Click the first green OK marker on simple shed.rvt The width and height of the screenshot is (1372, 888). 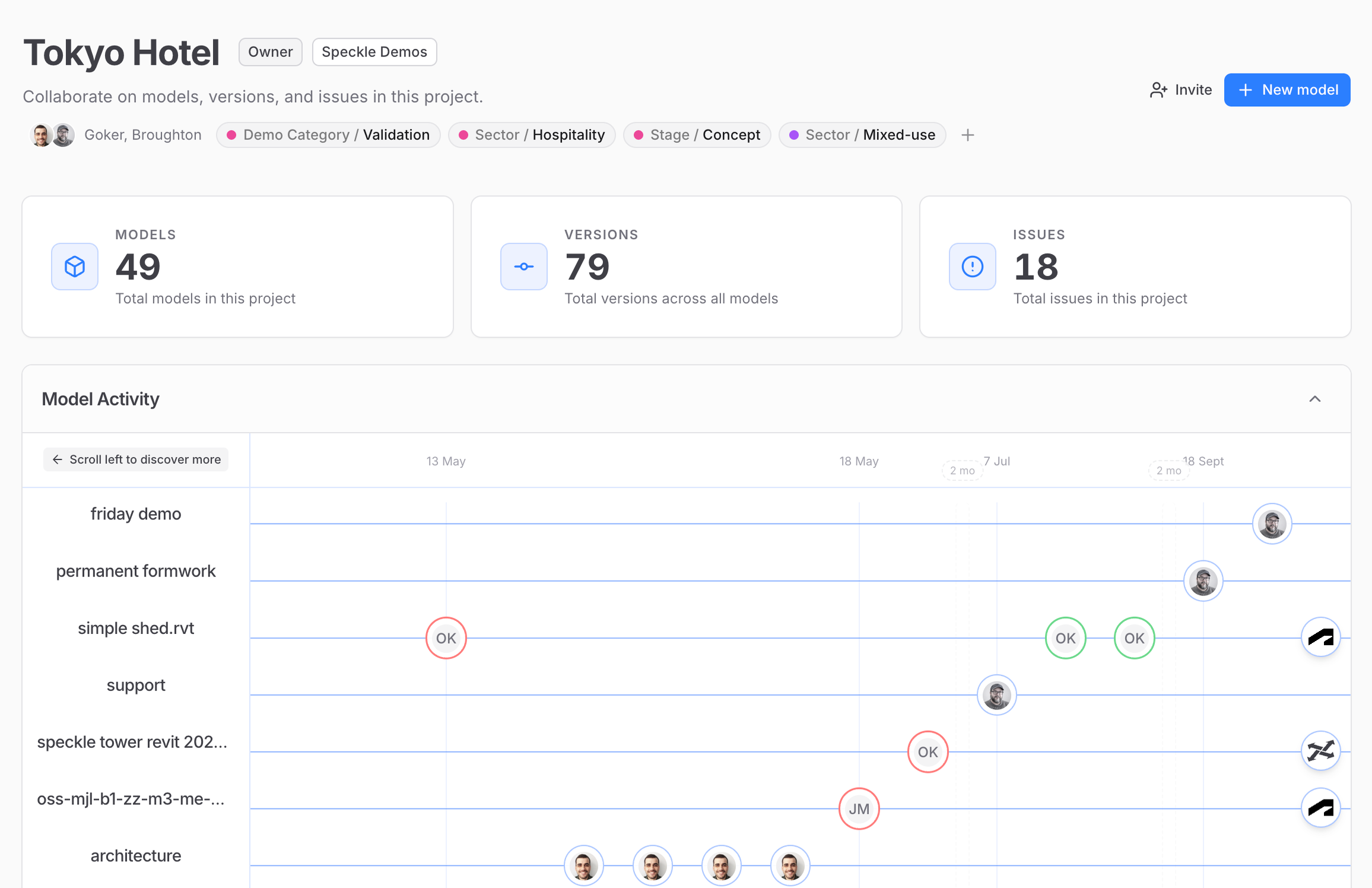click(1065, 638)
